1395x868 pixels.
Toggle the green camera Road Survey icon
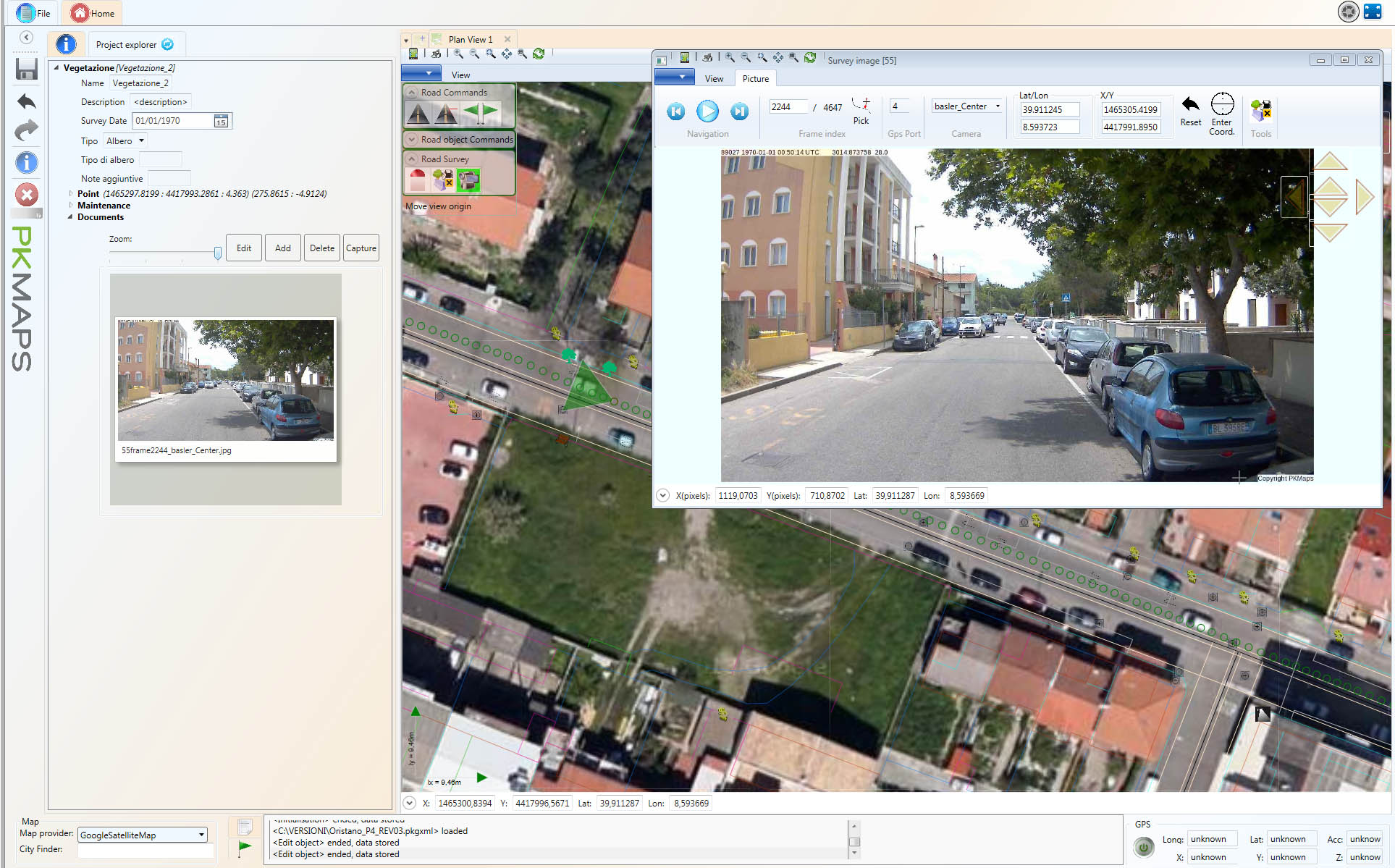468,180
